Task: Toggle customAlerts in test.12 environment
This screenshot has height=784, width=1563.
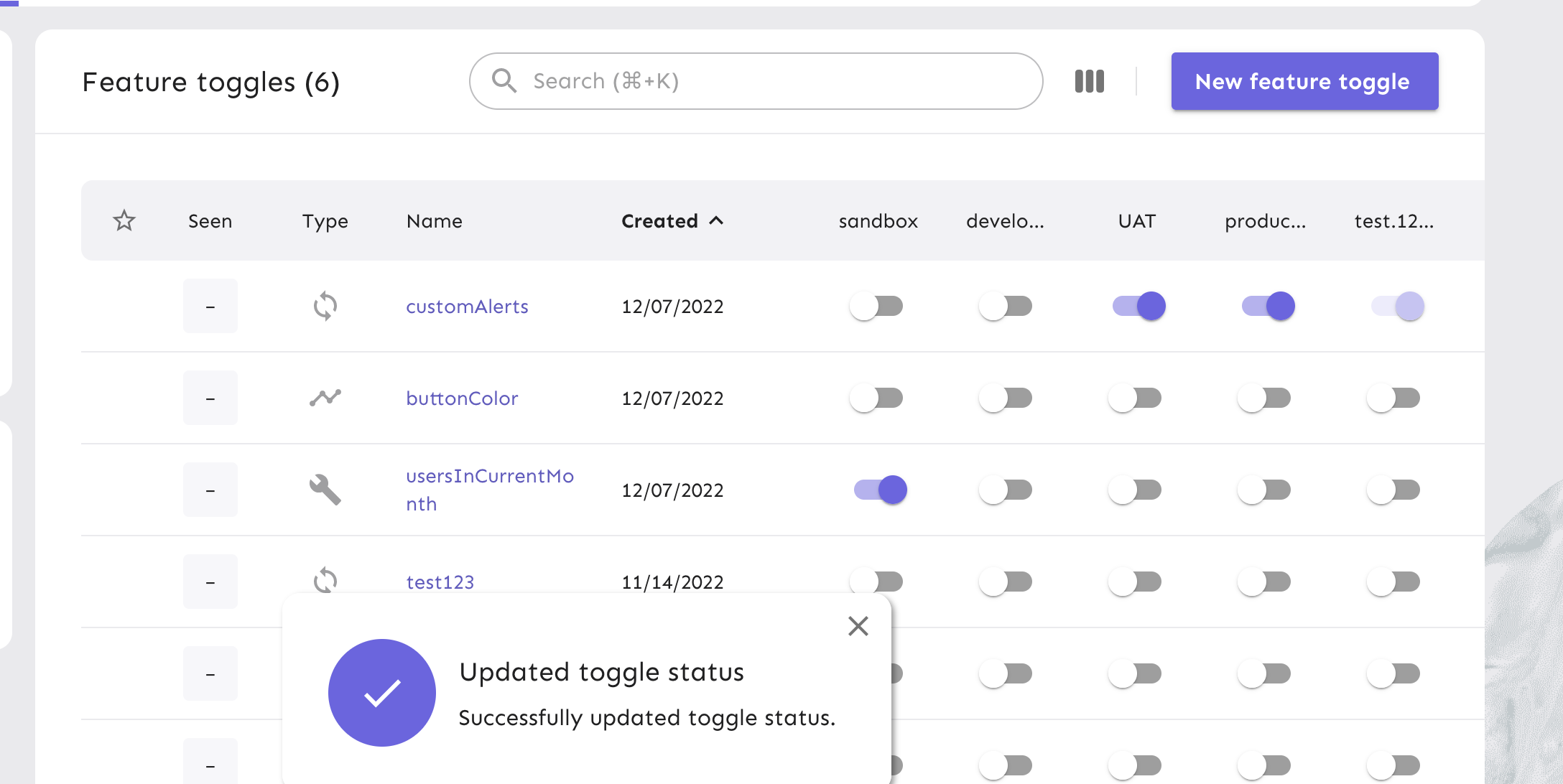Action: tap(1398, 306)
